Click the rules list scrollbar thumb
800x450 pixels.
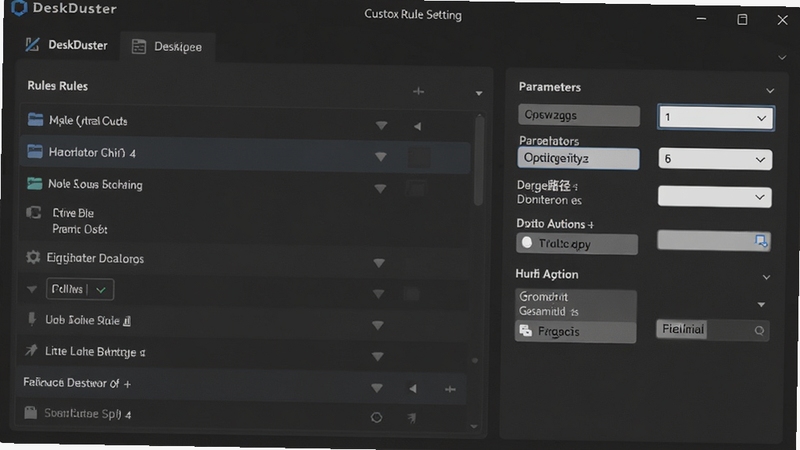478,160
